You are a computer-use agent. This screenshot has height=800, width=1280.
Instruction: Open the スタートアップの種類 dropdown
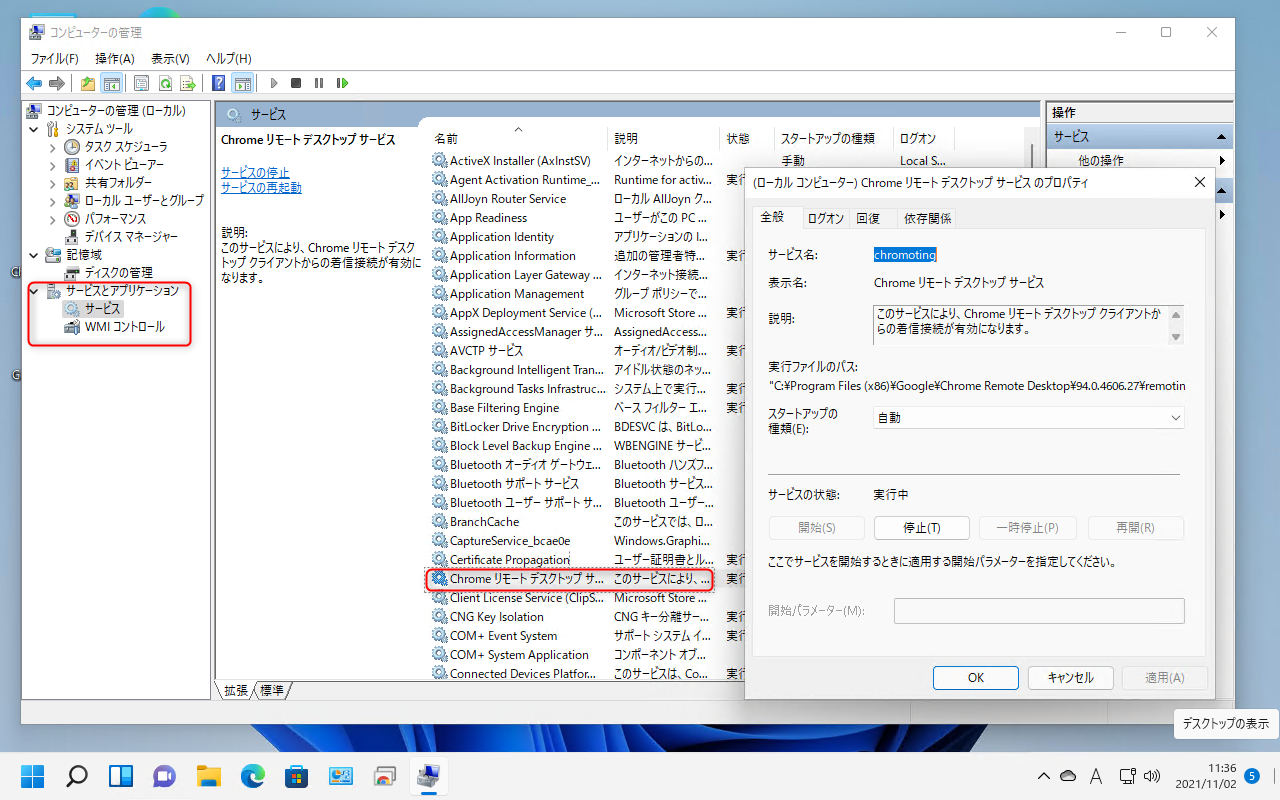pyautogui.click(x=1029, y=418)
